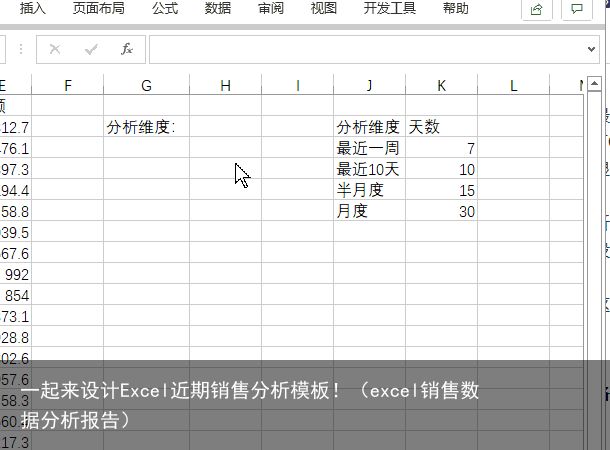Select the 开发工具 tab
The image size is (610, 450).
(390, 8)
